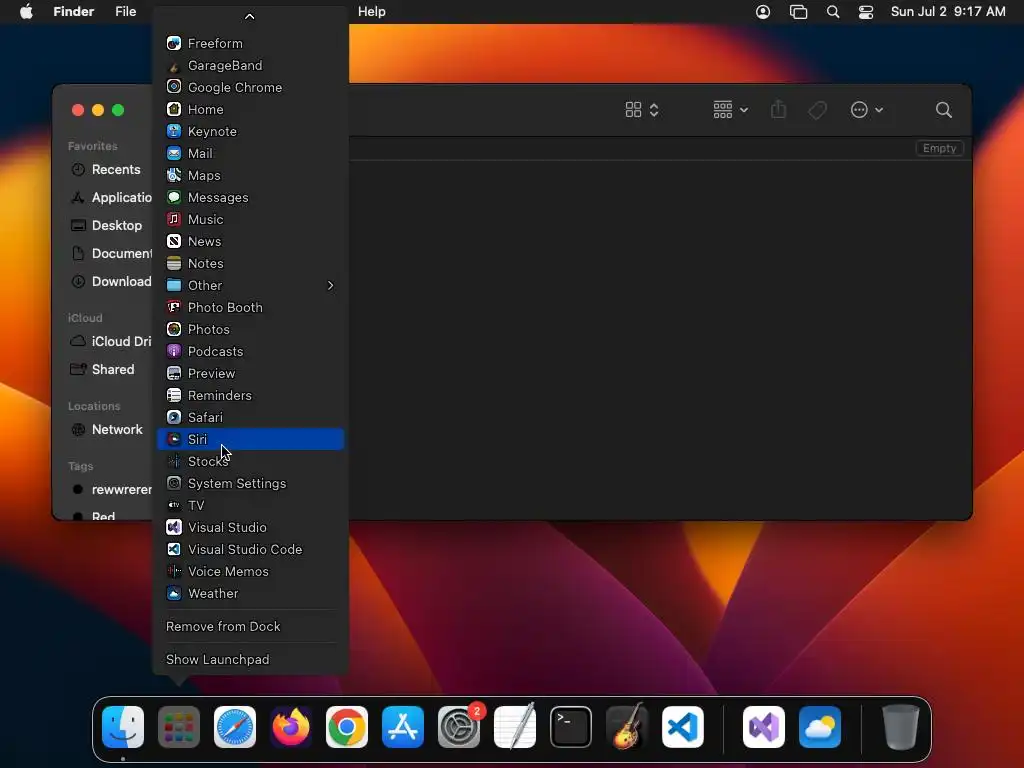1024x768 pixels.
Task: Select Maps in the list
Action: [x=251, y=176]
